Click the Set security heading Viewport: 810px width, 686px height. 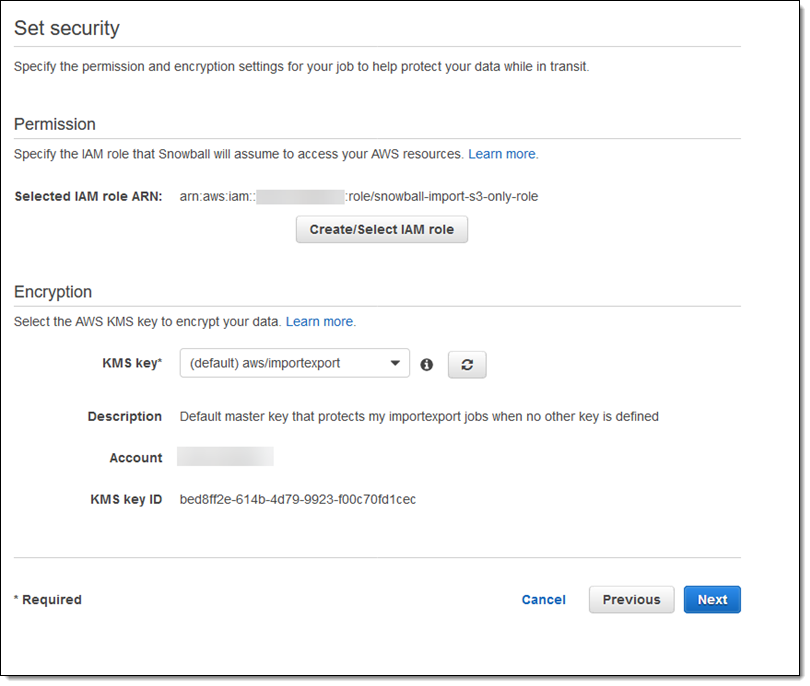(x=66, y=28)
